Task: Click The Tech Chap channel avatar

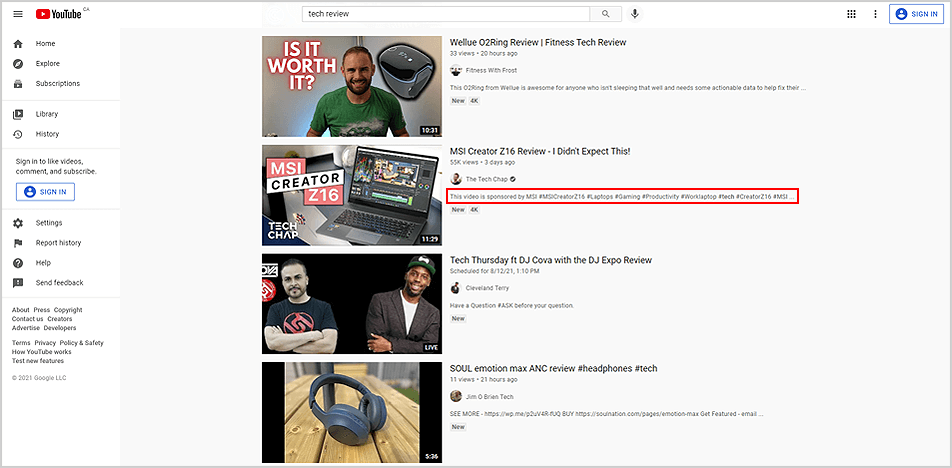Action: click(x=456, y=179)
